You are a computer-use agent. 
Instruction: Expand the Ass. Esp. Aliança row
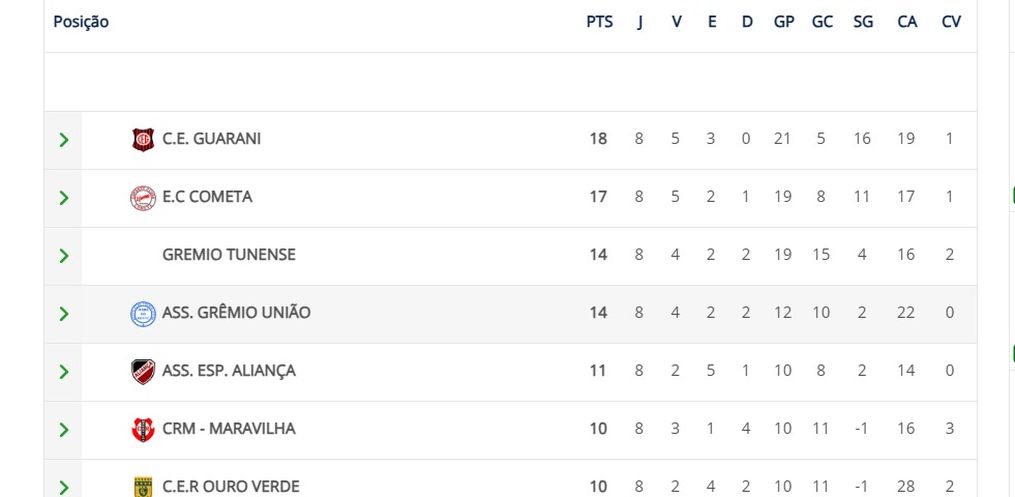(x=64, y=371)
